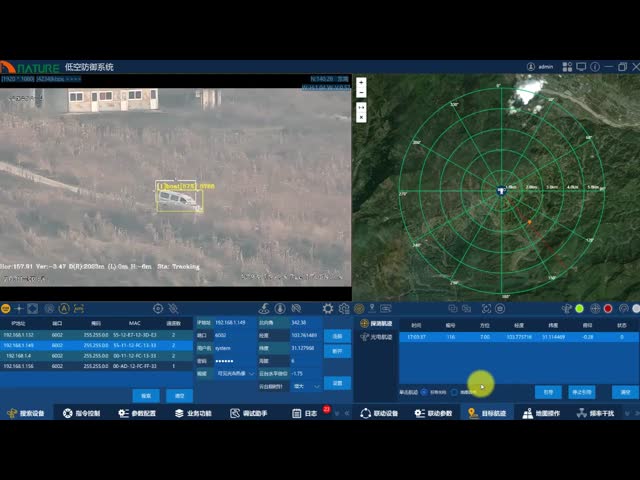Click the green status indicator in radar toolbar
This screenshot has width=640, height=480.
tap(578, 309)
